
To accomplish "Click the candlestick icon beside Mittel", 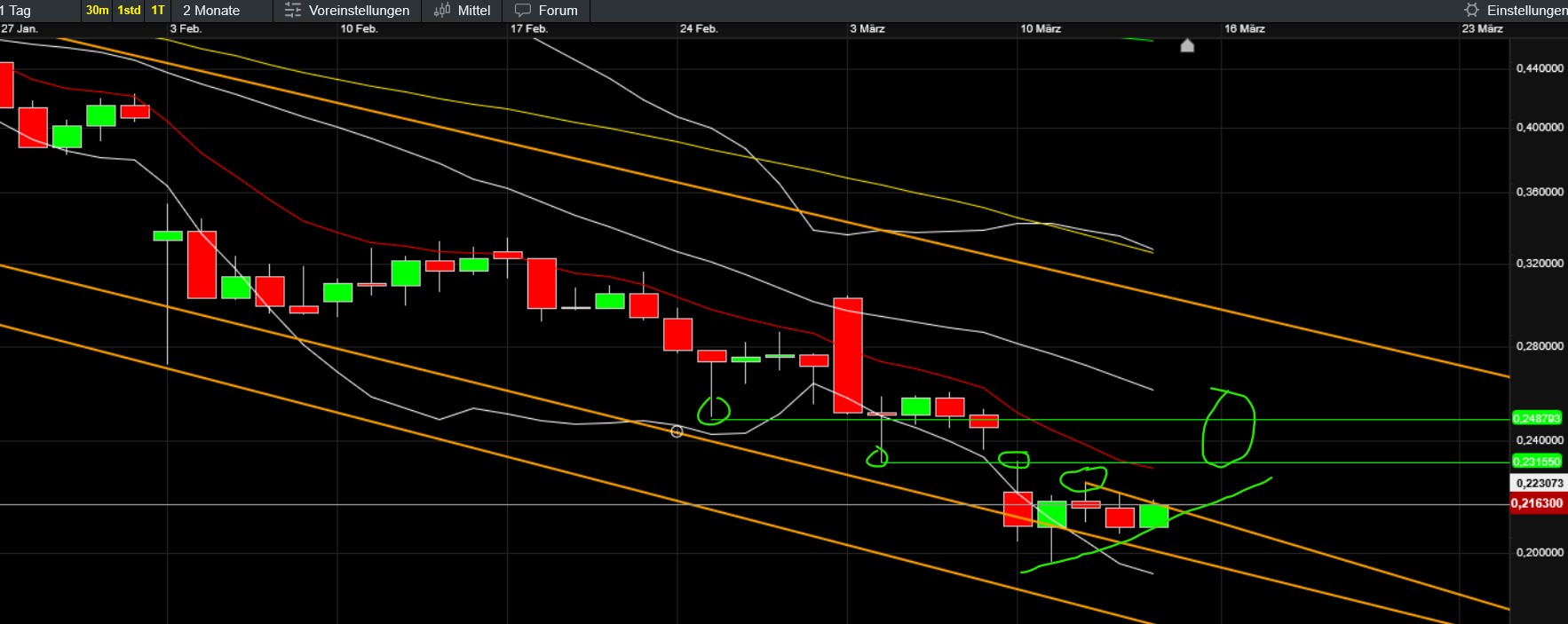I will point(441,11).
